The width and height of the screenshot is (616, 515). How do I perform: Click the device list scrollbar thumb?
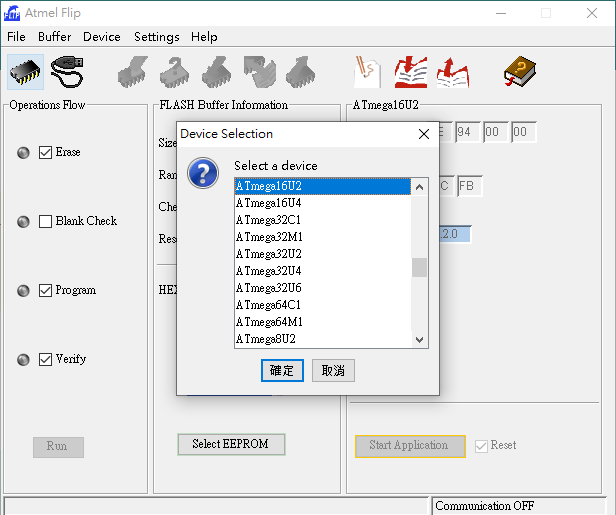[x=419, y=268]
